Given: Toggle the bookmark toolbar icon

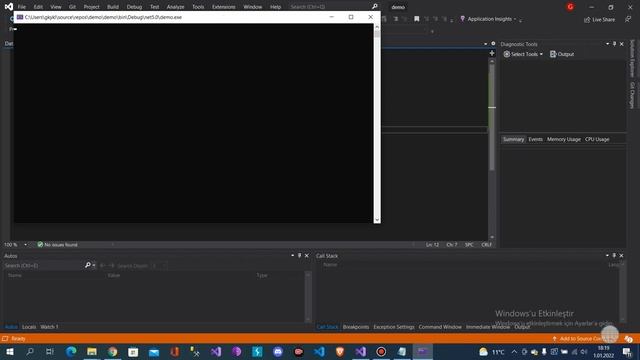Looking at the screenshot, I should 416,19.
